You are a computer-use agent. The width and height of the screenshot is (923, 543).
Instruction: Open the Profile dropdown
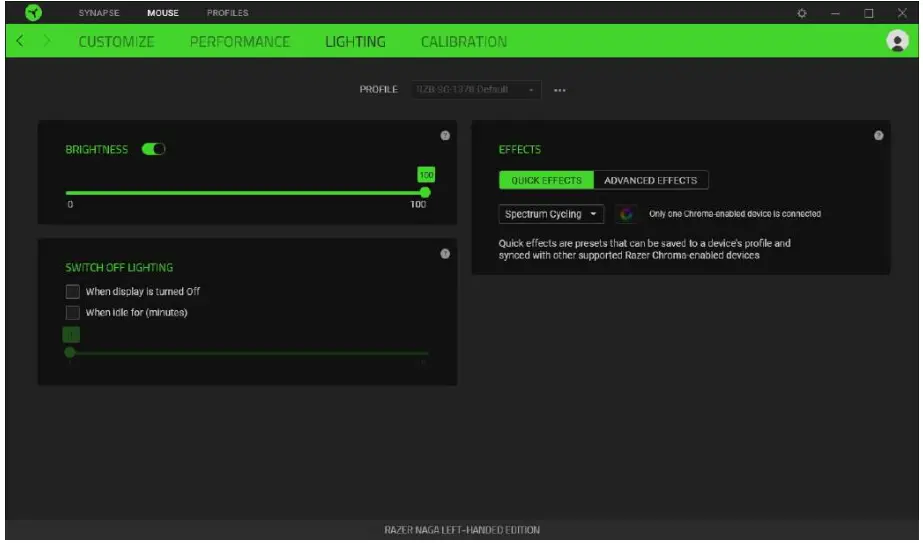[476, 90]
